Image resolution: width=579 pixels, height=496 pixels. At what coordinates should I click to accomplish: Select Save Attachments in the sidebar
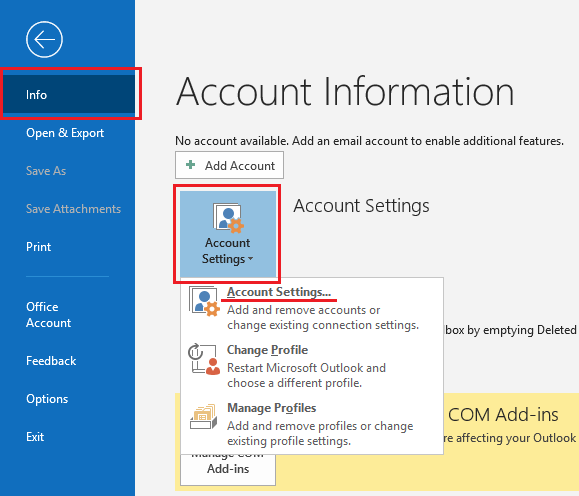pyautogui.click(x=73, y=209)
